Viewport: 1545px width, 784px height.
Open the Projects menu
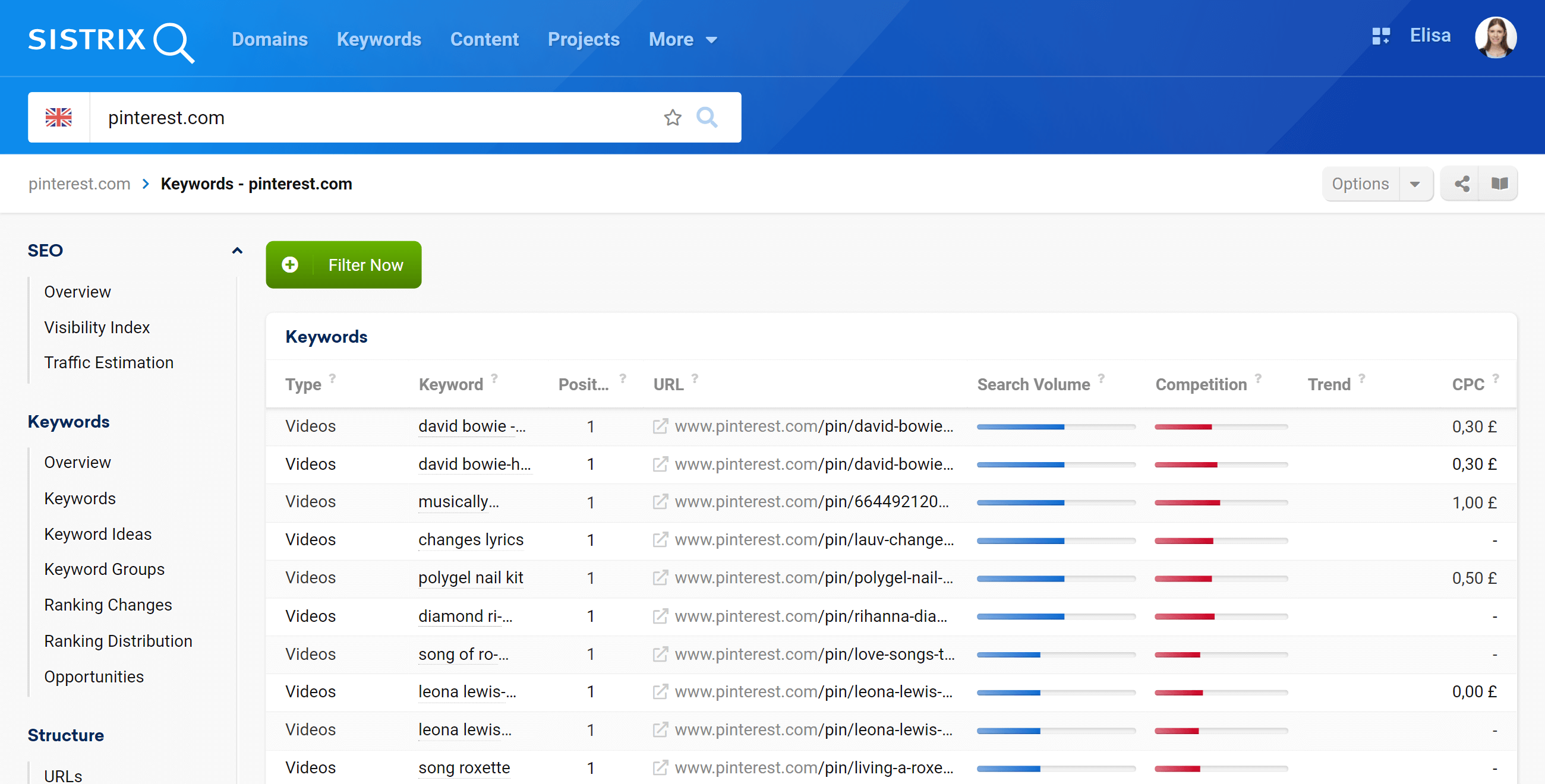[x=584, y=40]
